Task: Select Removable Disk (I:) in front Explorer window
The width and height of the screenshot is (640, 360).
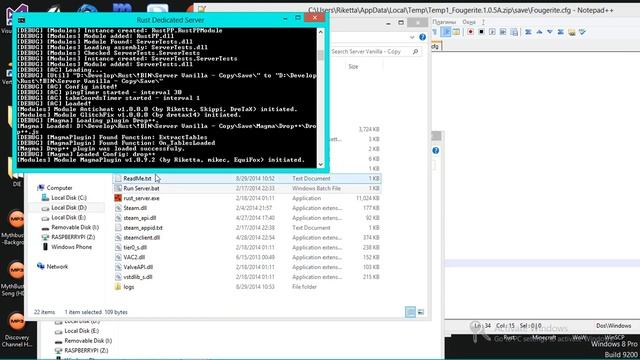Action: [x=75, y=227]
